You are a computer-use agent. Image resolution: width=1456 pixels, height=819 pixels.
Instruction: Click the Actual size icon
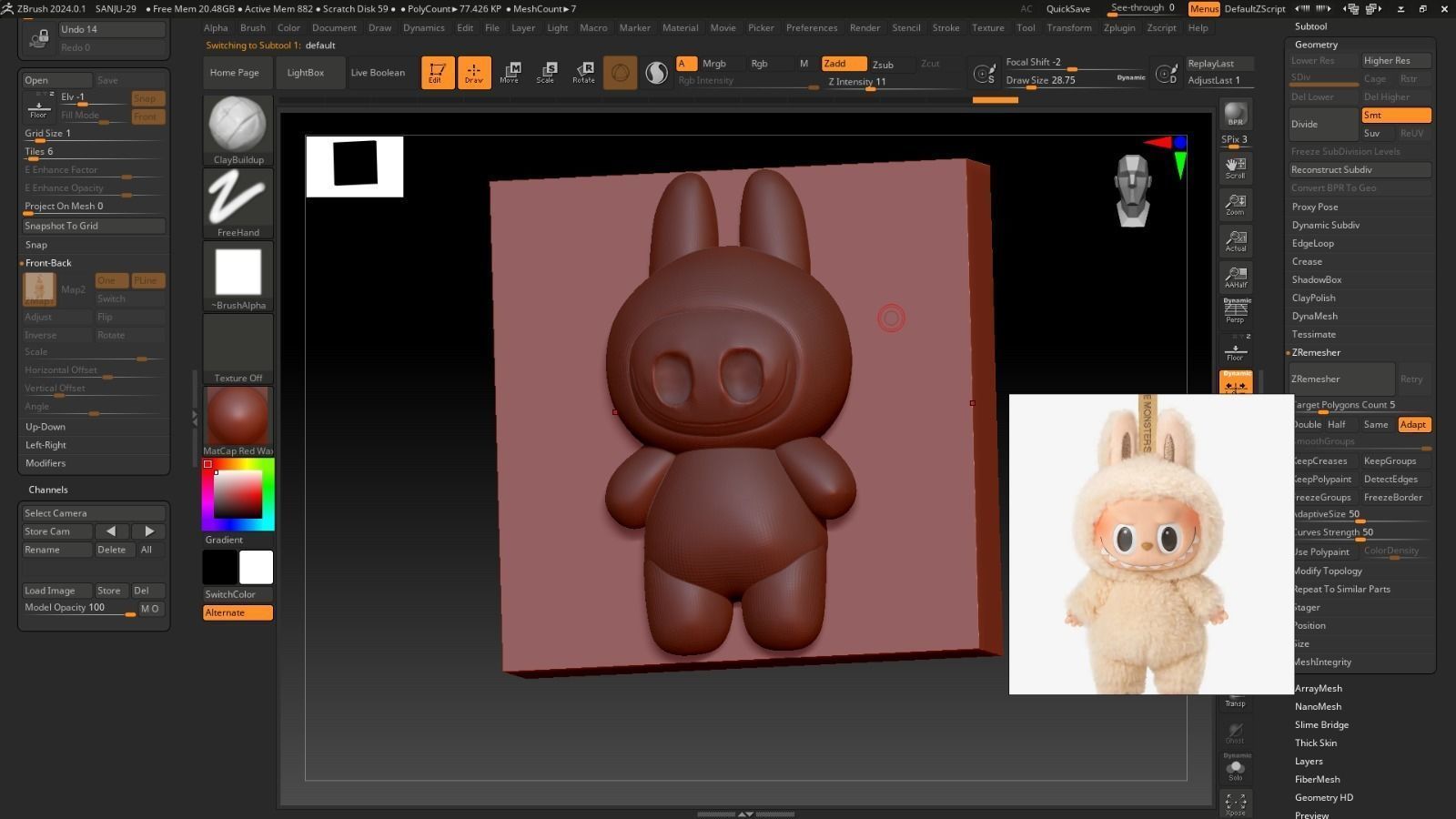pos(1235,240)
